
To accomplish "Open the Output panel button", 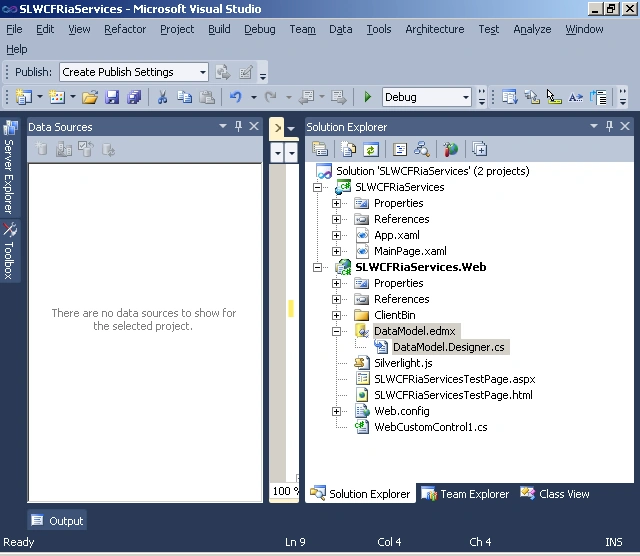I will point(57,520).
